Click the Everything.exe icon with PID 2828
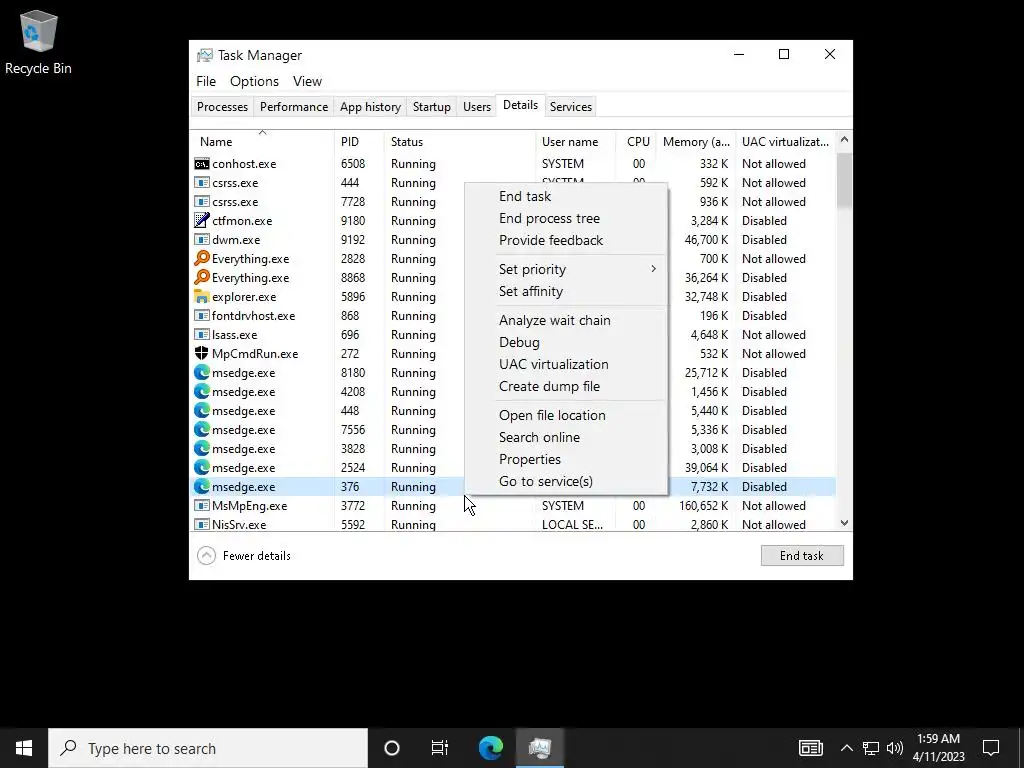 tap(202, 259)
